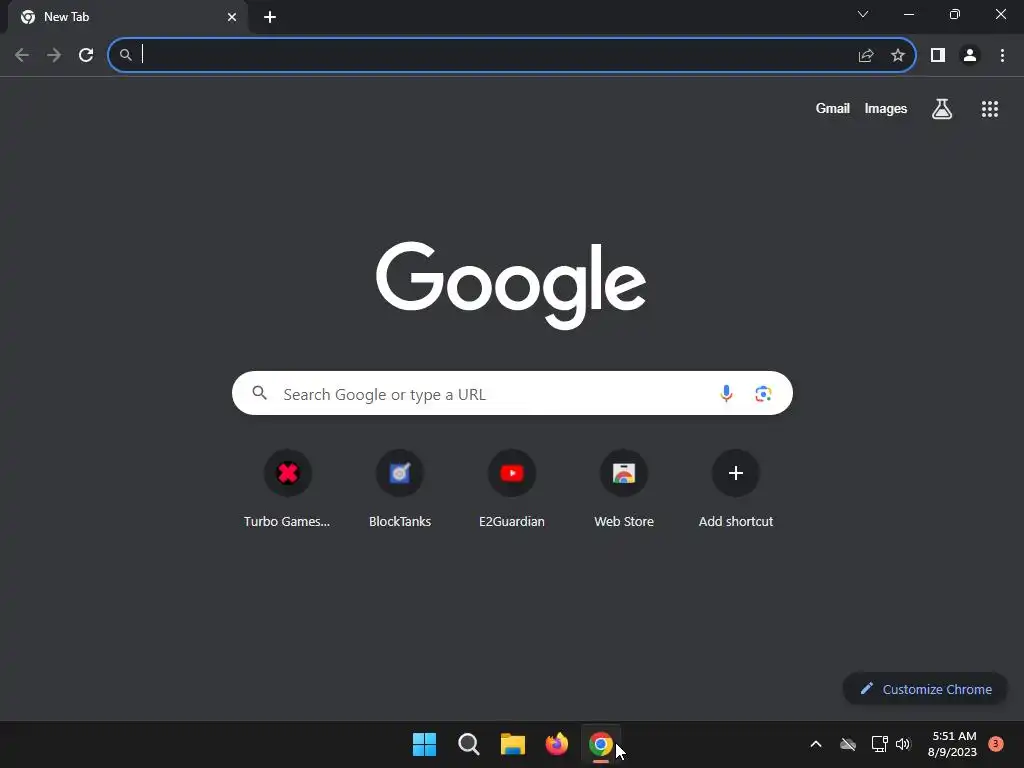Launch Firefox from the taskbar

(x=556, y=744)
